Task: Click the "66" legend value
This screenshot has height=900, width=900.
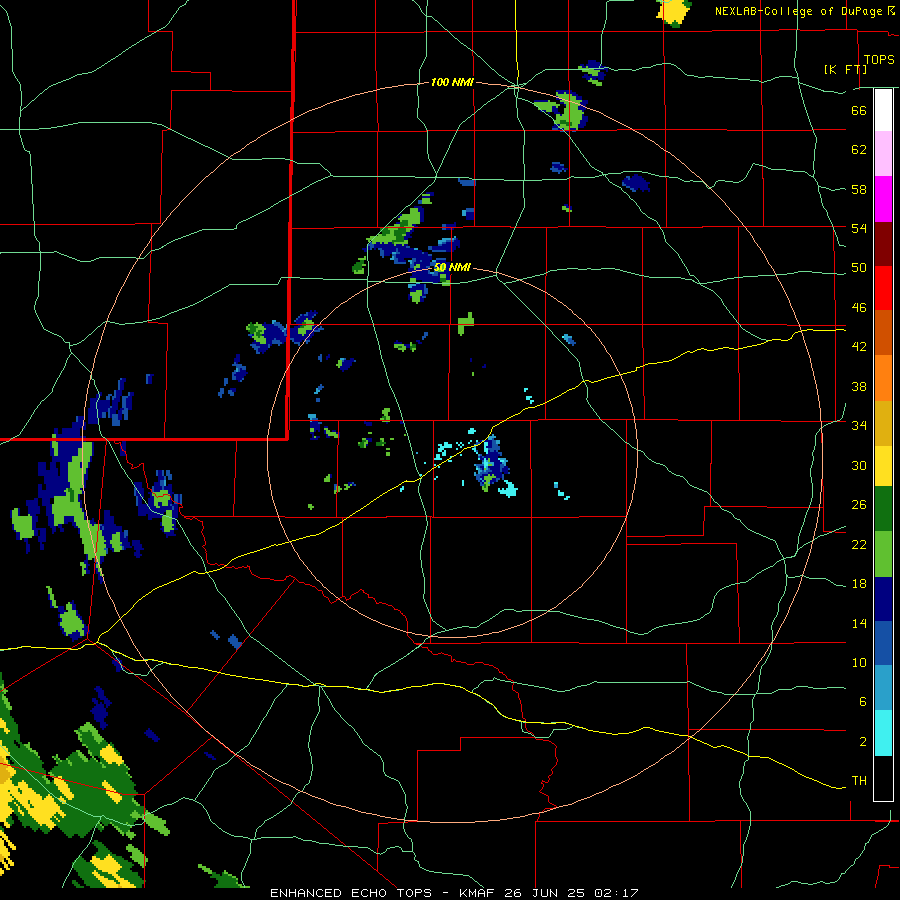Action: click(859, 110)
